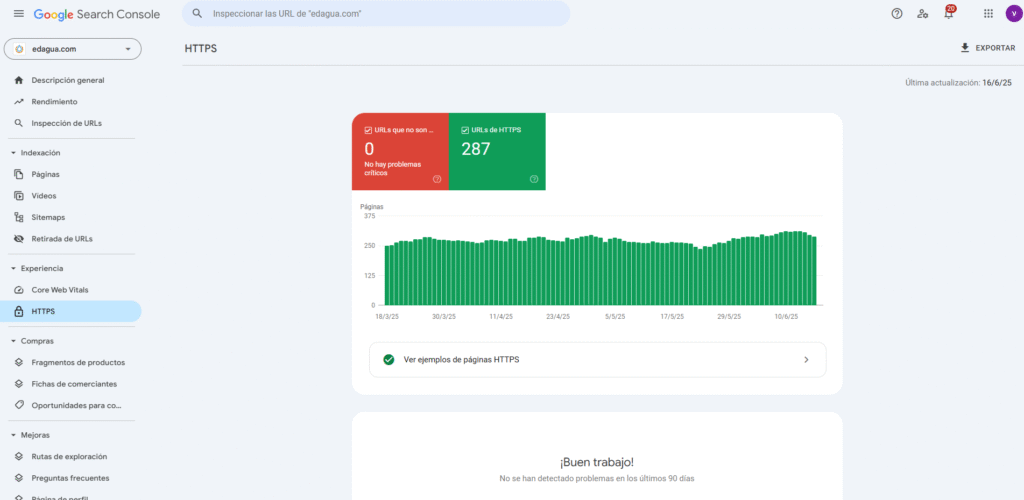Open Sitemaps in the sidebar
Viewport: 1024px width, 500px height.
tap(48, 217)
